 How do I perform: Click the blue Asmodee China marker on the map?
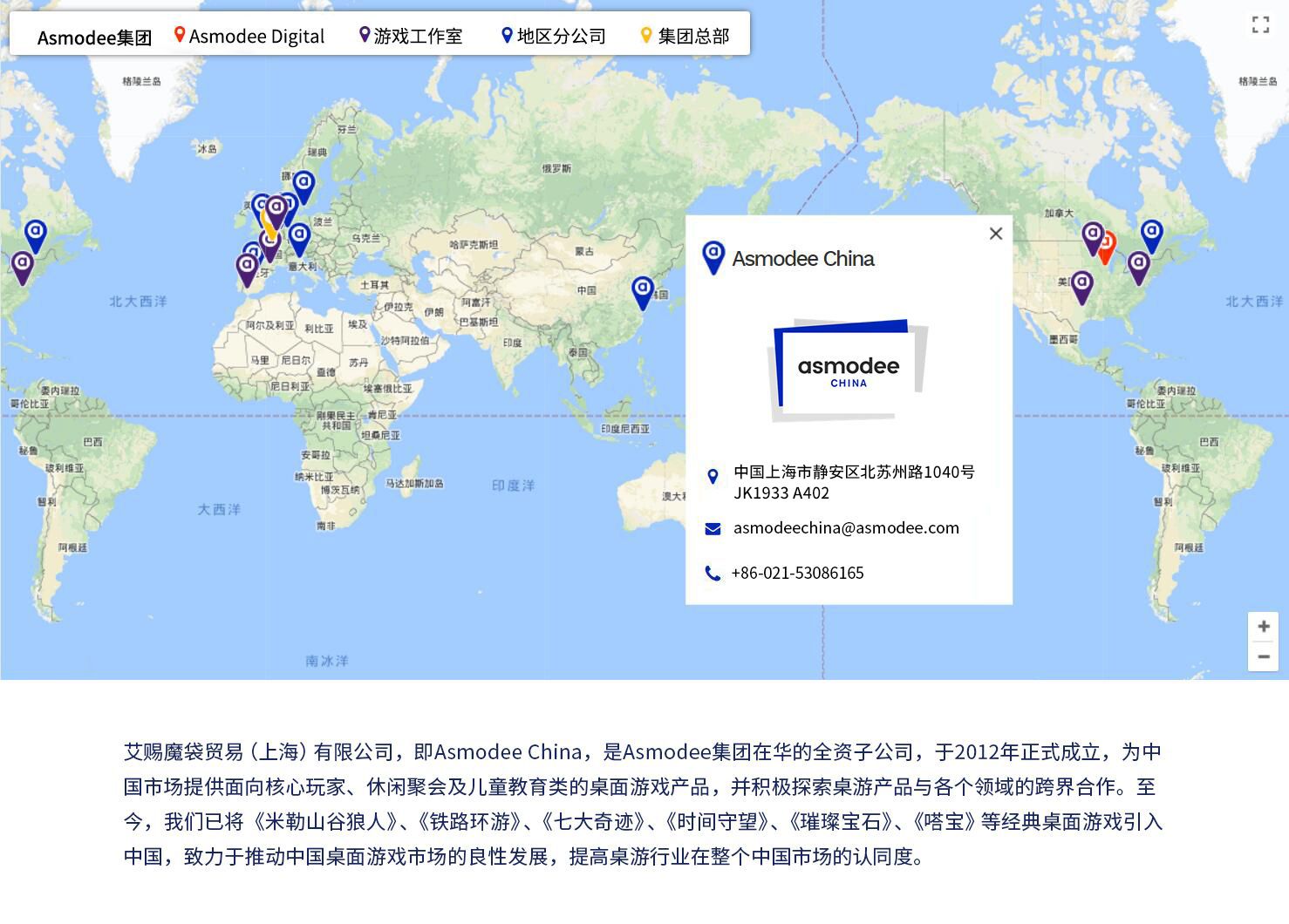[x=642, y=290]
